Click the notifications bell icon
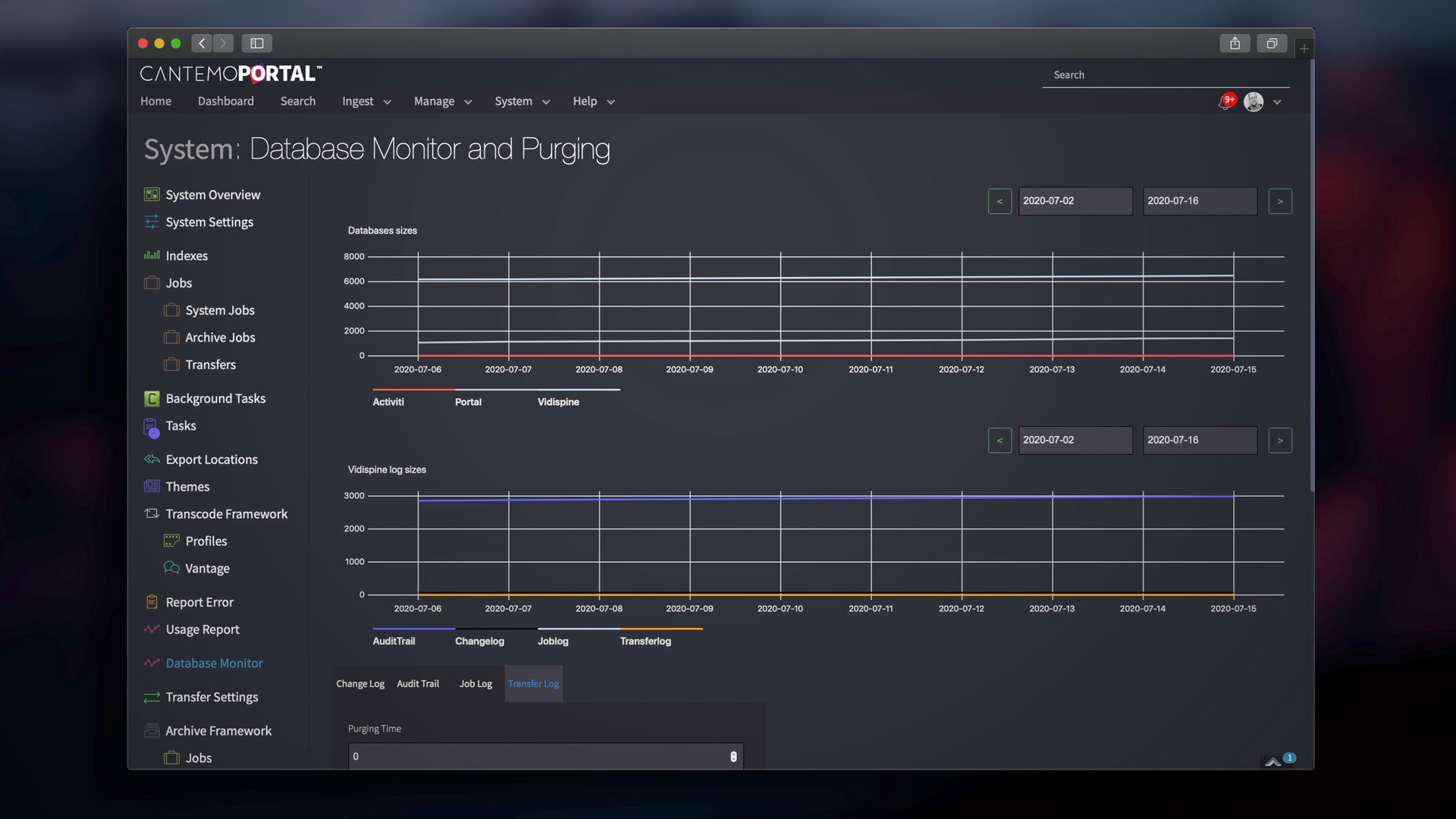Image resolution: width=1456 pixels, height=819 pixels. (x=1225, y=102)
